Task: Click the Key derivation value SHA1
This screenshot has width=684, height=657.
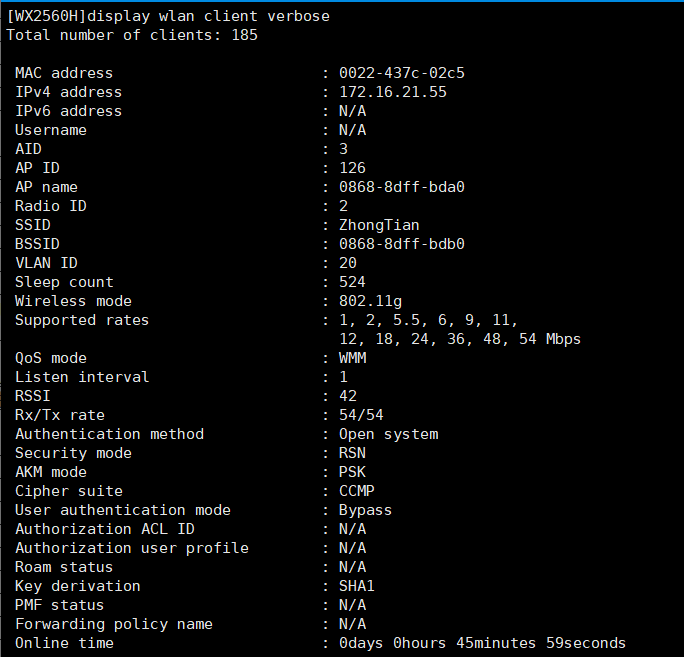Action: (x=357, y=586)
